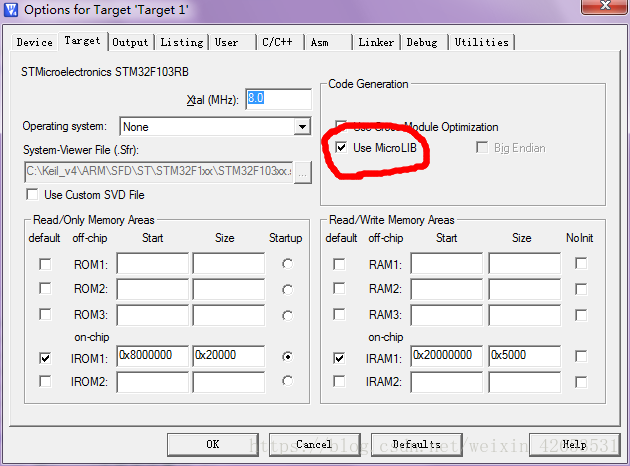Click the ROM2 Start address field
The image size is (630, 466).
click(x=153, y=289)
